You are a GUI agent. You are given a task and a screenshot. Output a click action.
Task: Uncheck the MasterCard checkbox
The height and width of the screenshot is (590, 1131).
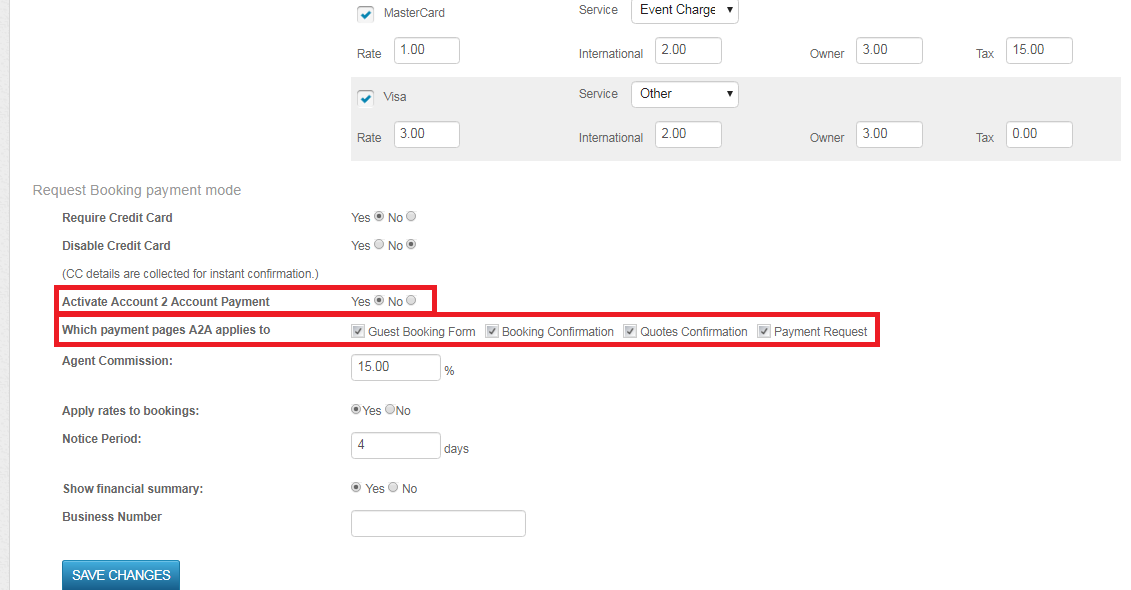(366, 14)
